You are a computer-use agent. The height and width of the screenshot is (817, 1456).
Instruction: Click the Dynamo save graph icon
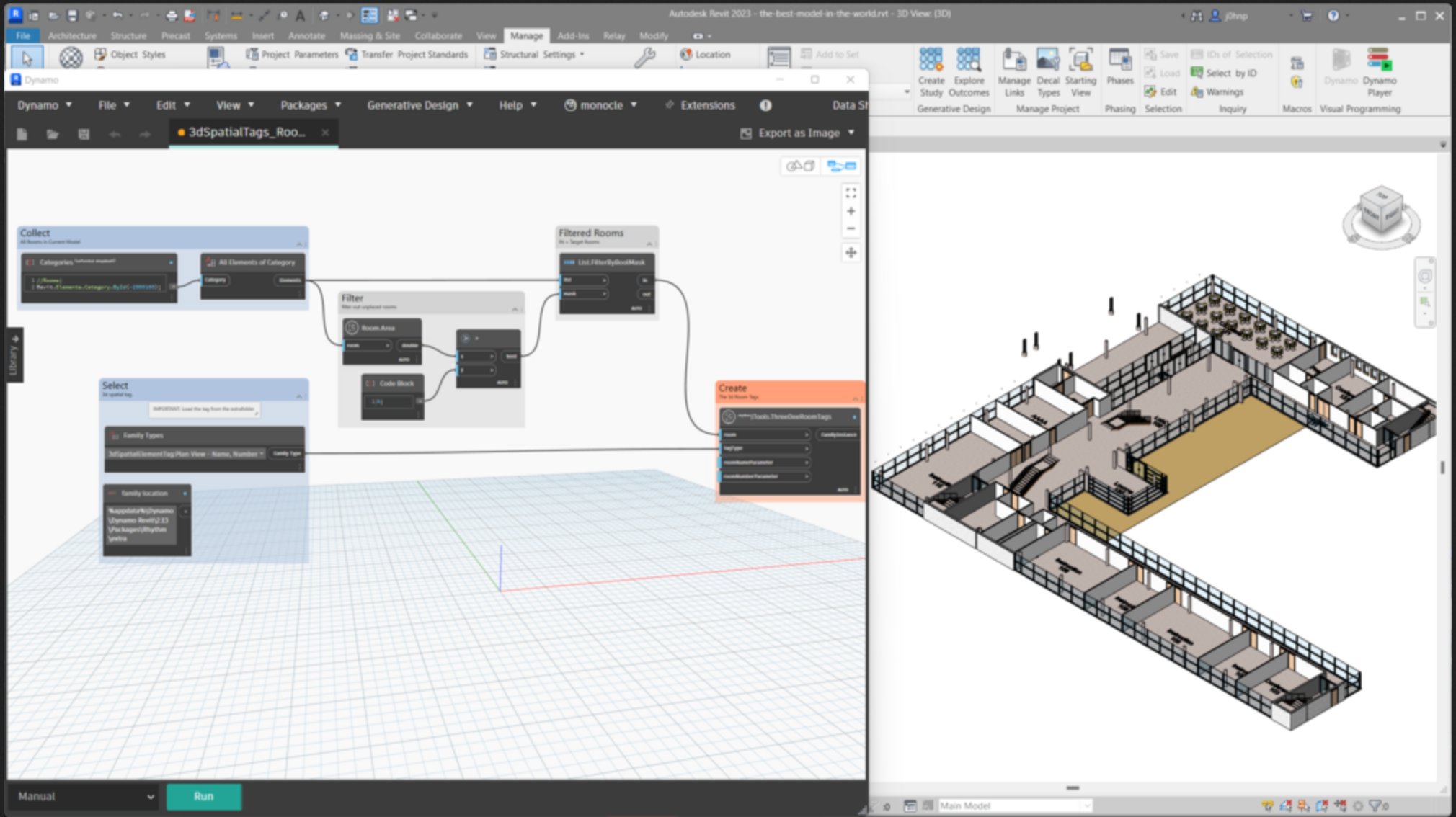(84, 134)
